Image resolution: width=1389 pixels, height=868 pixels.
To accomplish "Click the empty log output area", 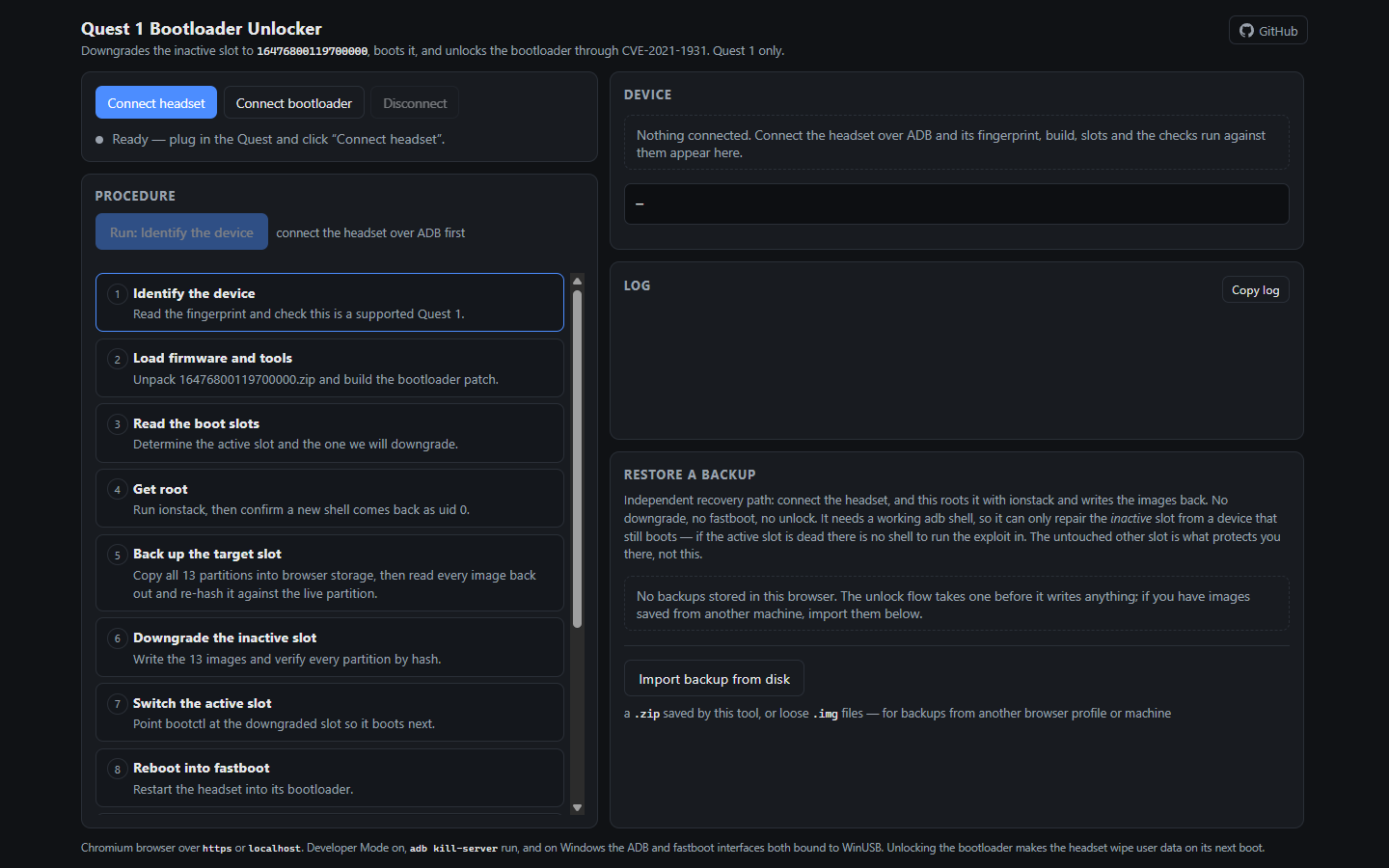I will pos(957,366).
